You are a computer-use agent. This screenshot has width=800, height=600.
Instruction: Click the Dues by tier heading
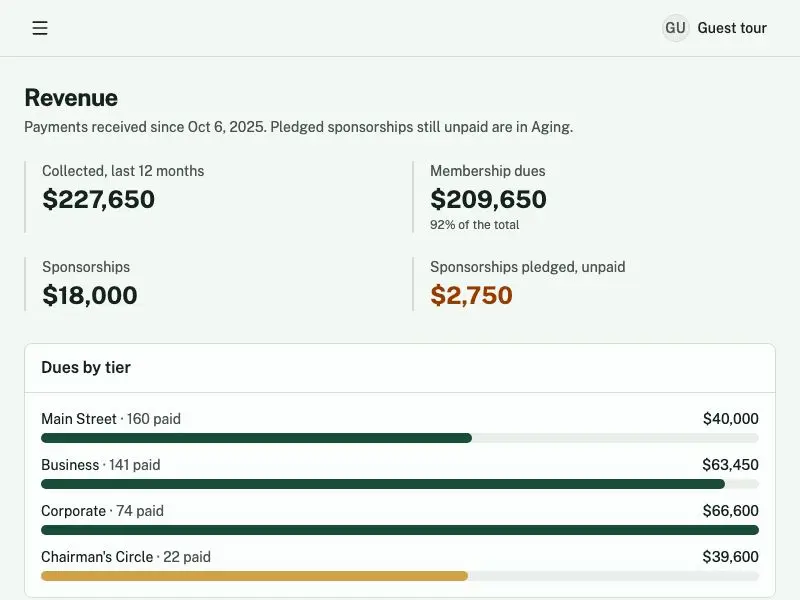pyautogui.click(x=86, y=367)
